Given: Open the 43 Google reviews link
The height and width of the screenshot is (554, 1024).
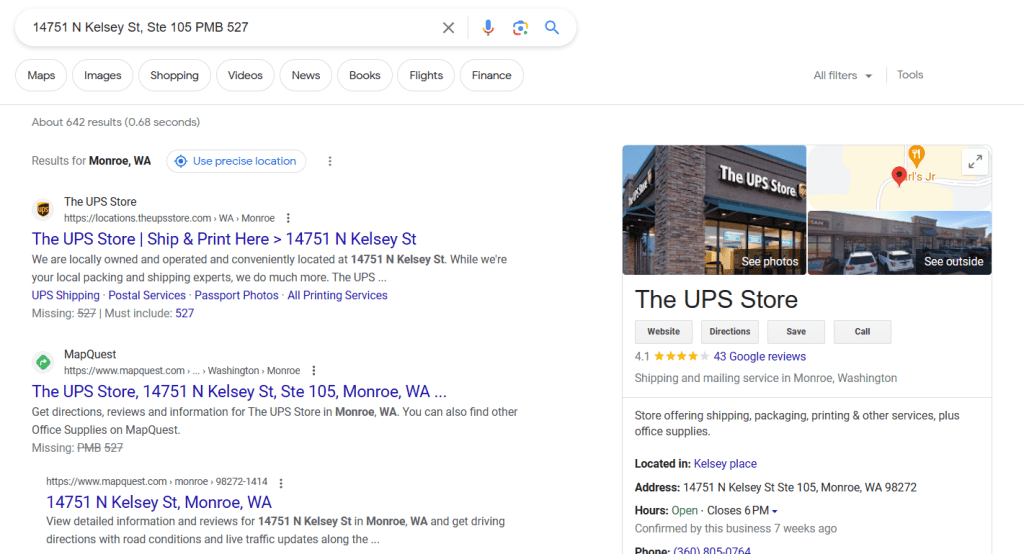Looking at the screenshot, I should pos(759,356).
